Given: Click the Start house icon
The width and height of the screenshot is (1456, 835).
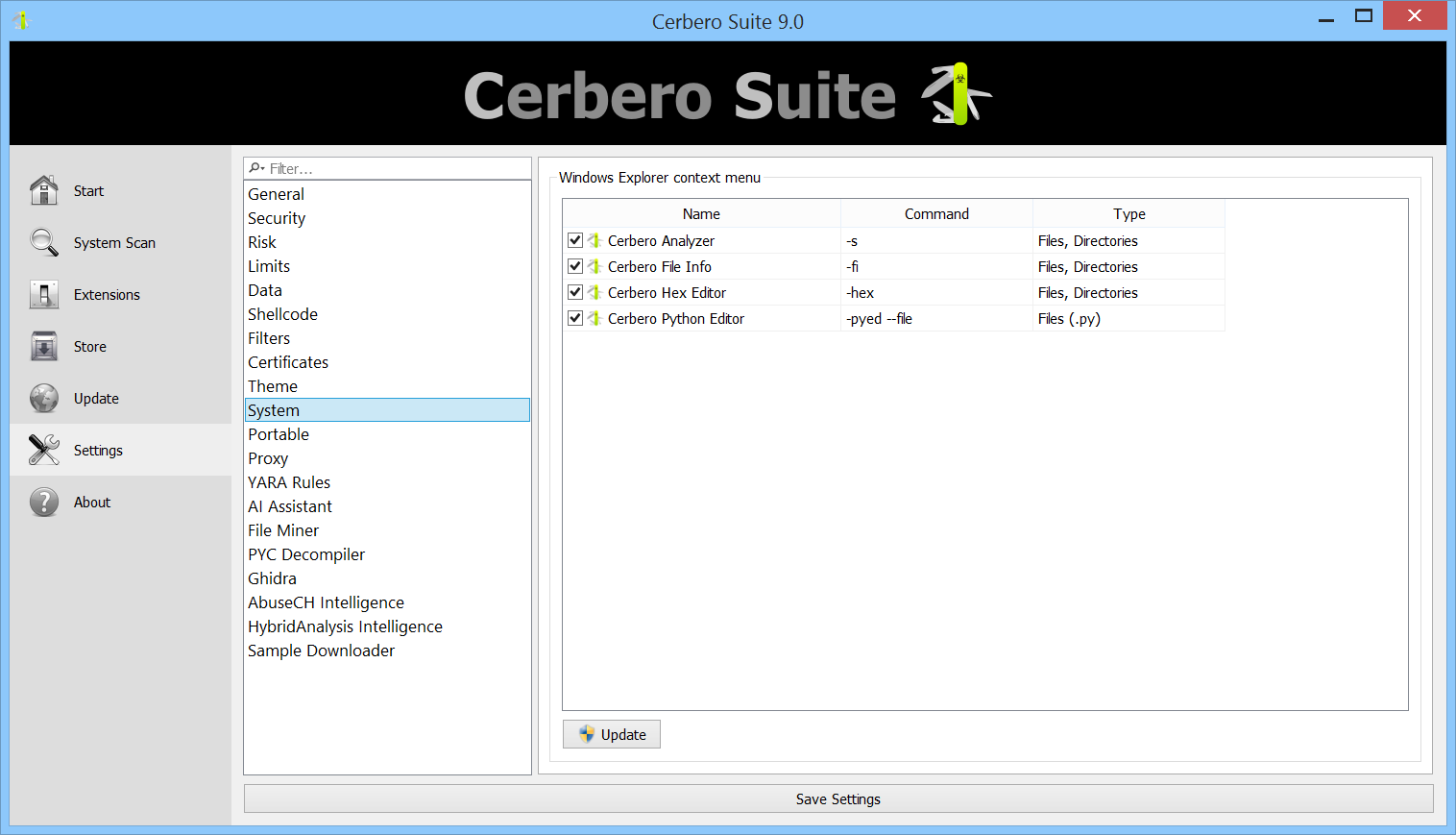Looking at the screenshot, I should 44,190.
